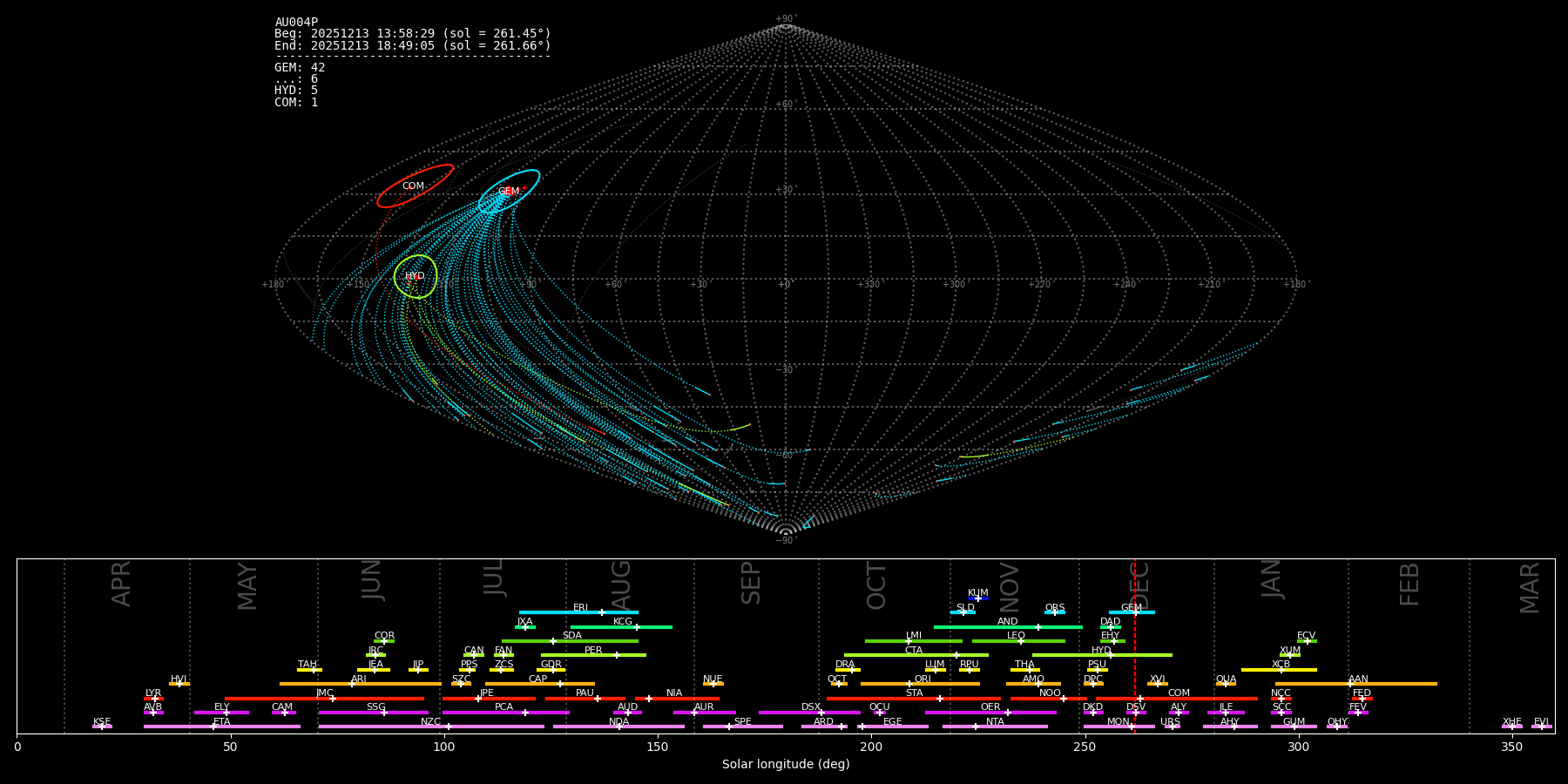Select the "COM: 1" count in the legend

[x=296, y=103]
